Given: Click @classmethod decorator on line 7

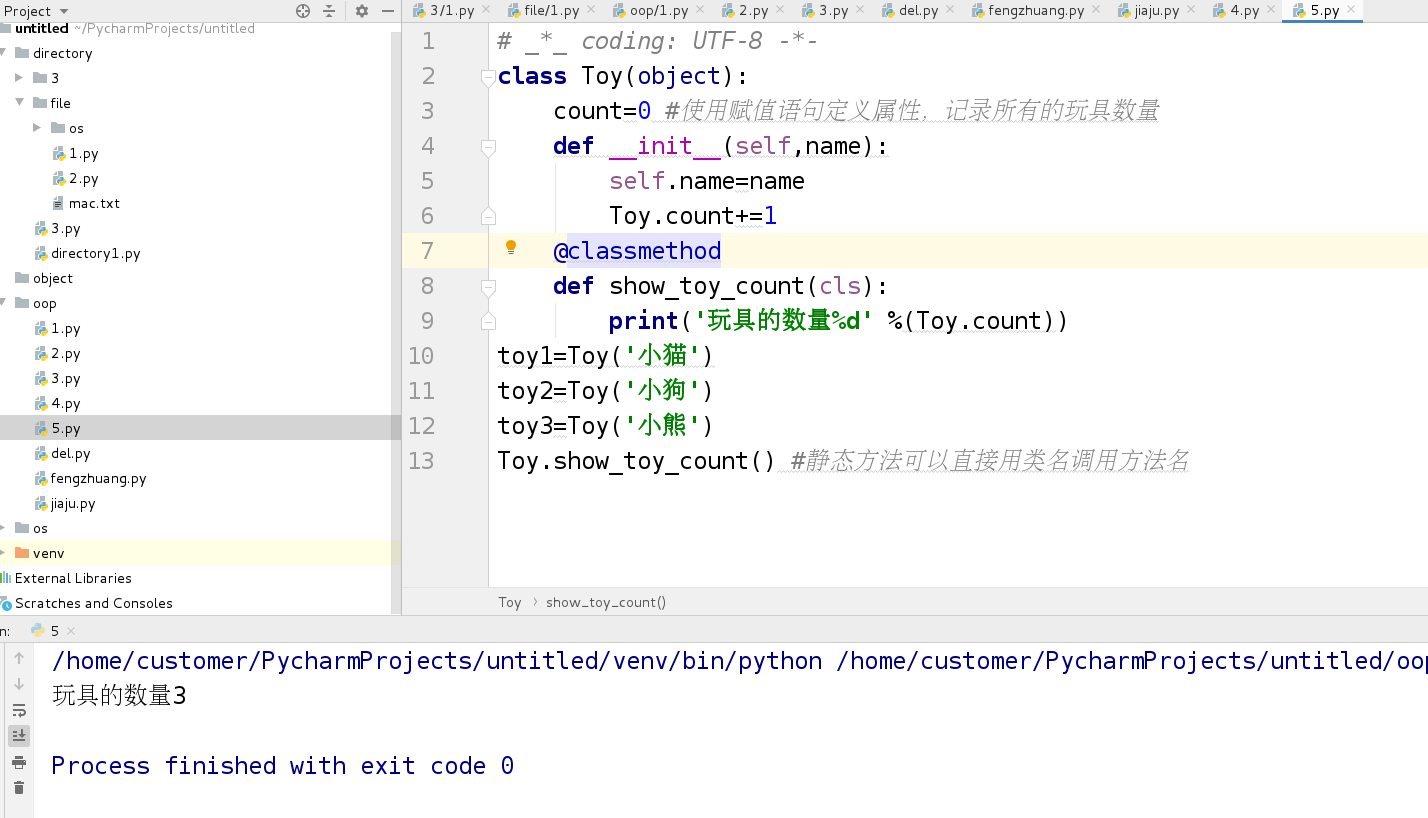Looking at the screenshot, I should 637,251.
